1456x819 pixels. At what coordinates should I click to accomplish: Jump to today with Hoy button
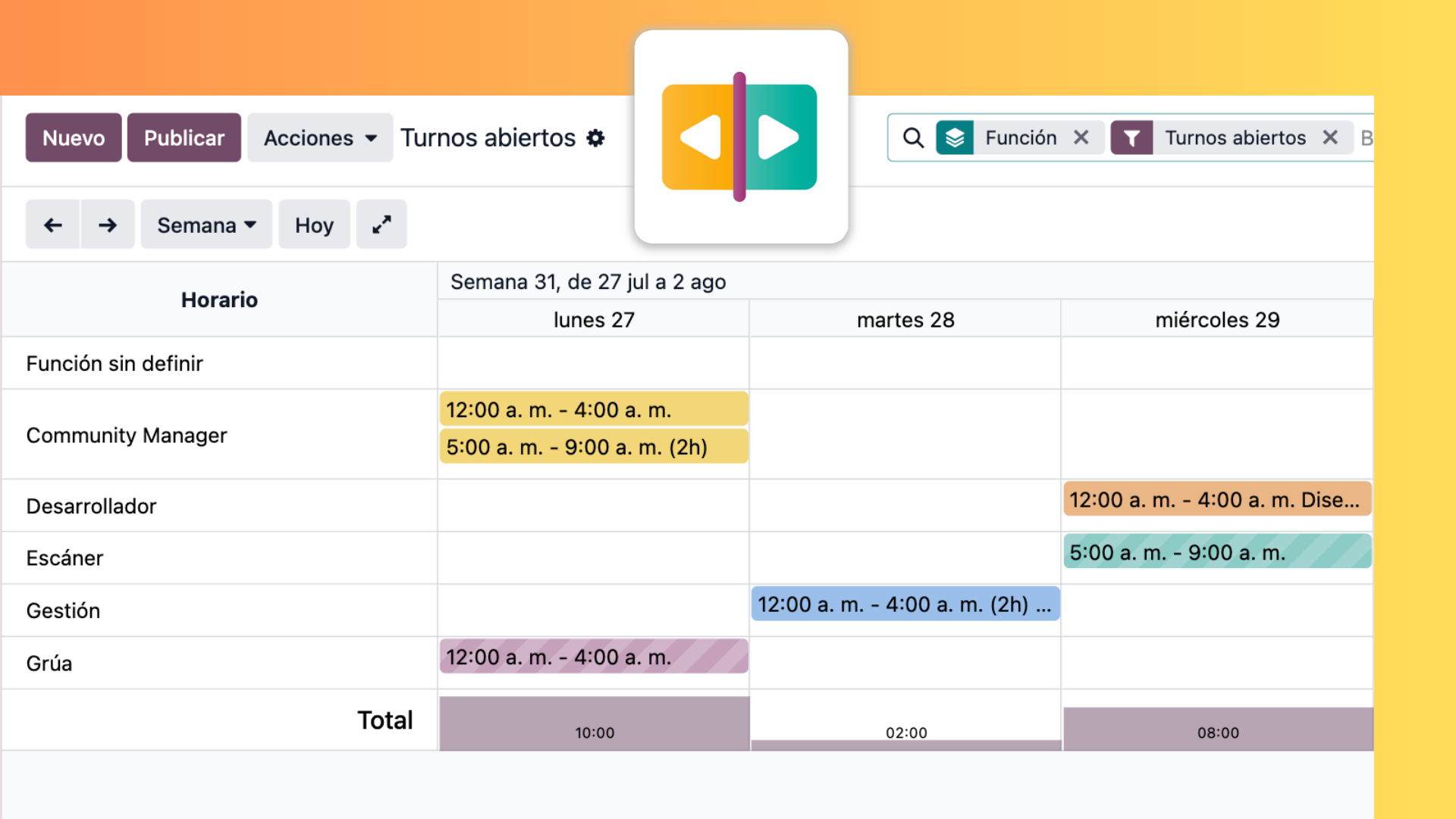(314, 224)
